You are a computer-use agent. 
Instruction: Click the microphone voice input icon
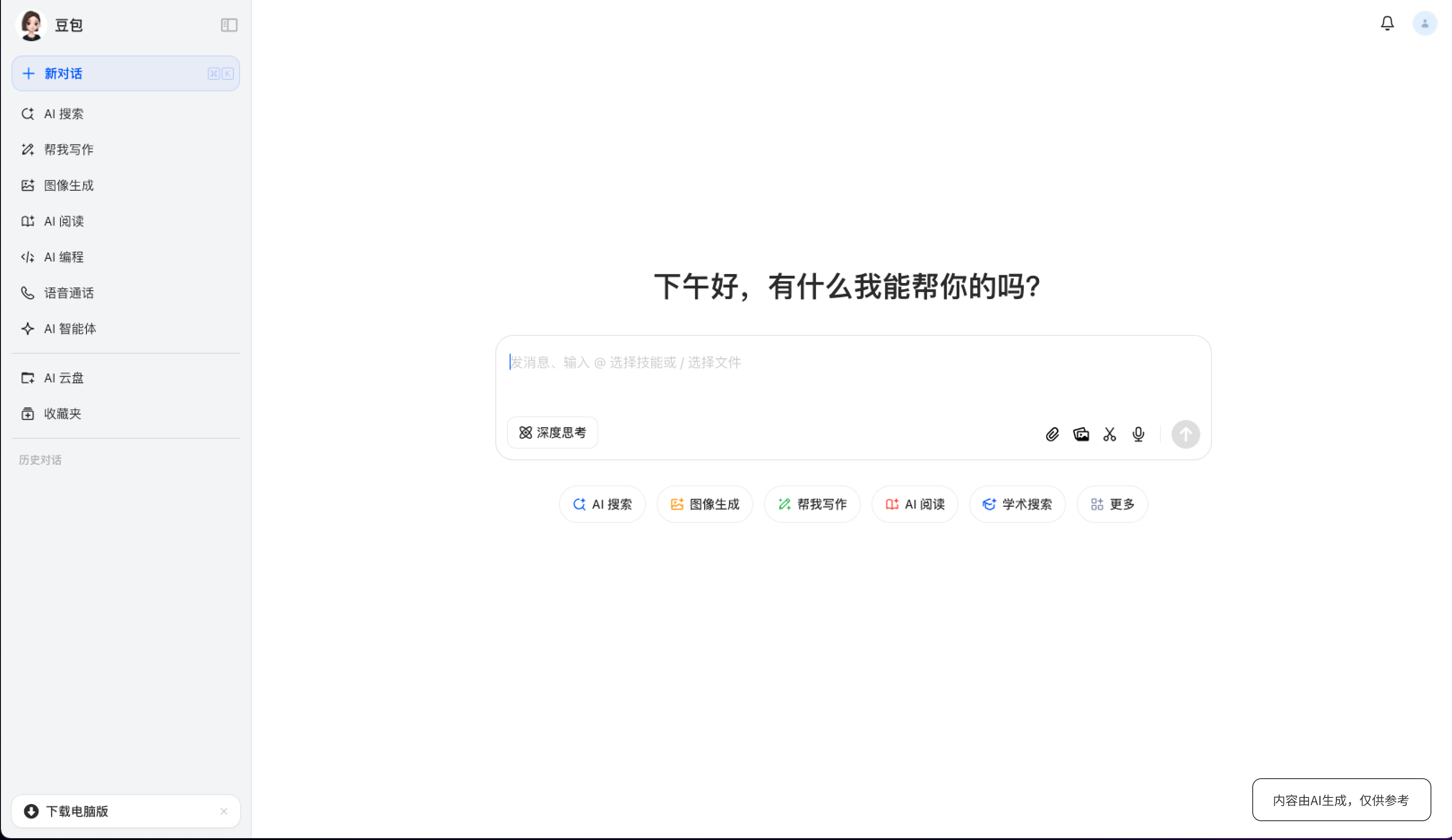pos(1138,434)
